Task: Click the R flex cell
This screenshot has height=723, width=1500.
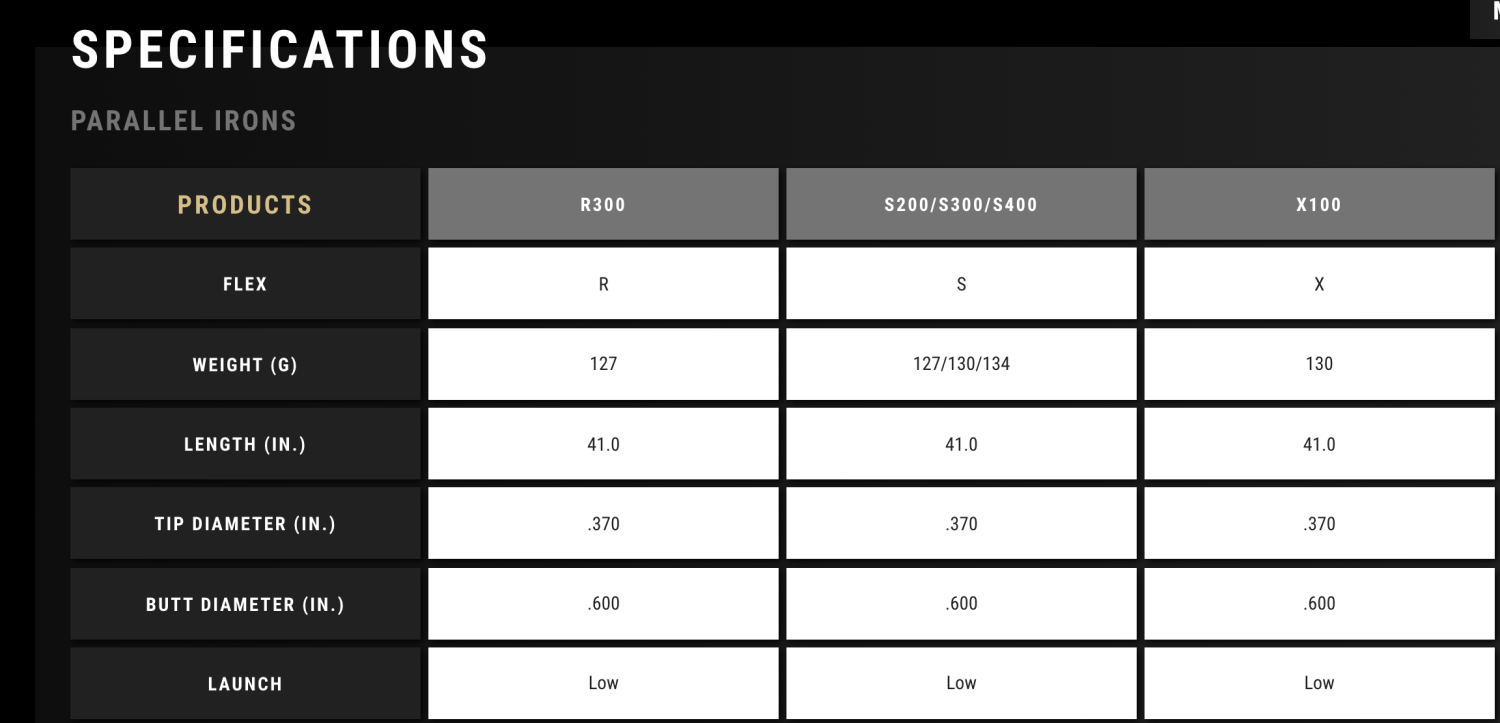Action: coord(603,284)
